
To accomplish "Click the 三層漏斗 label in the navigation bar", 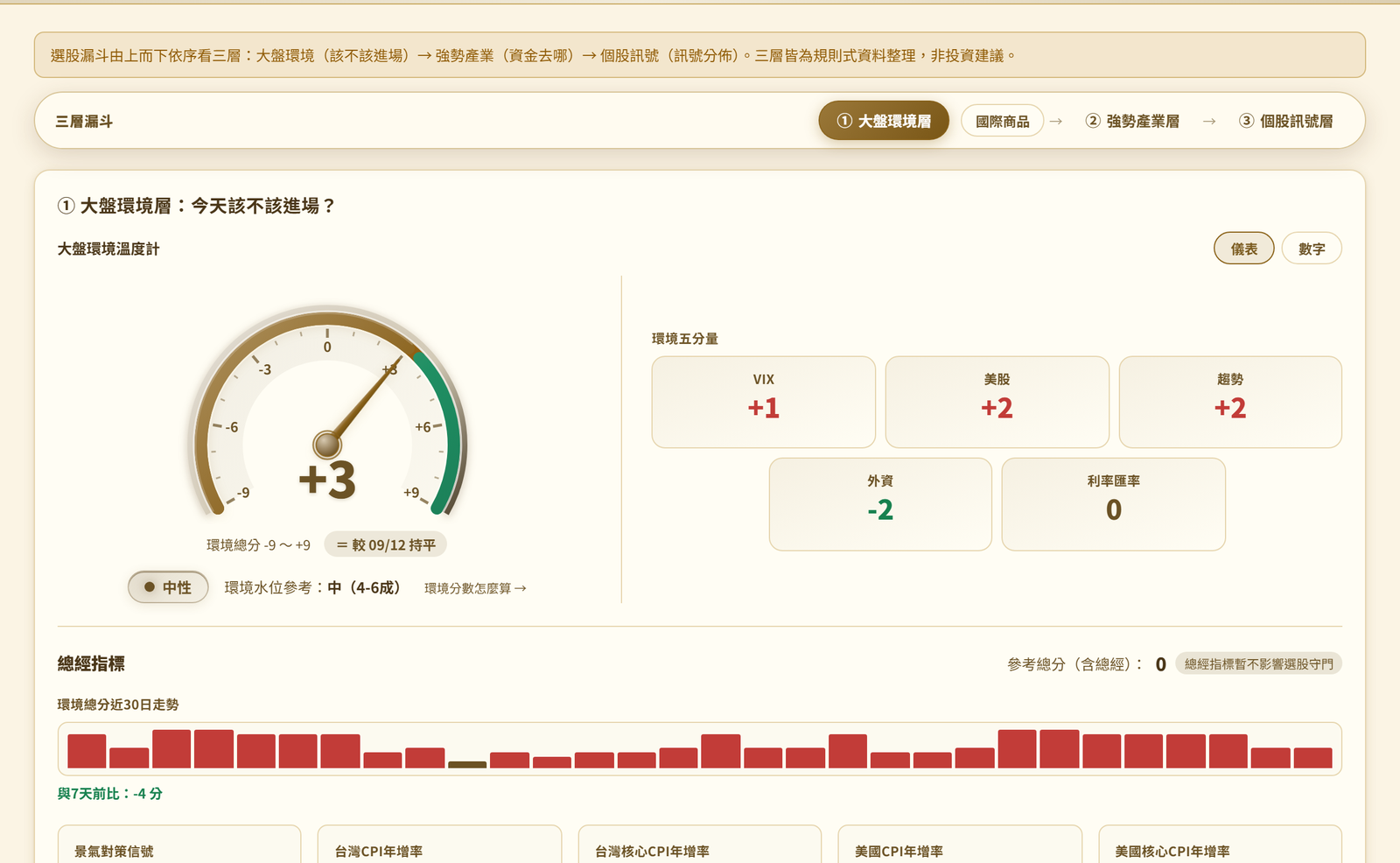I will tap(84, 122).
